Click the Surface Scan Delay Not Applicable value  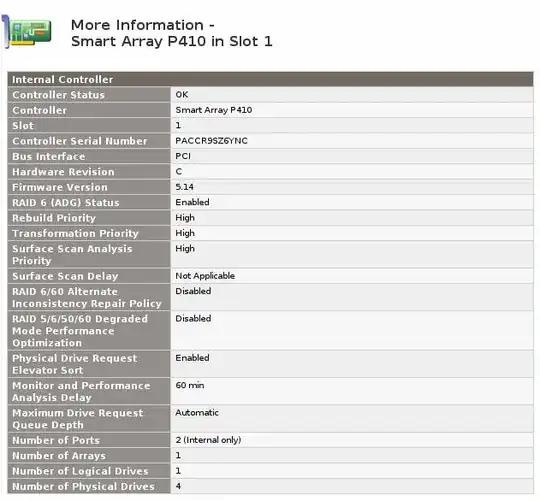[205, 275]
